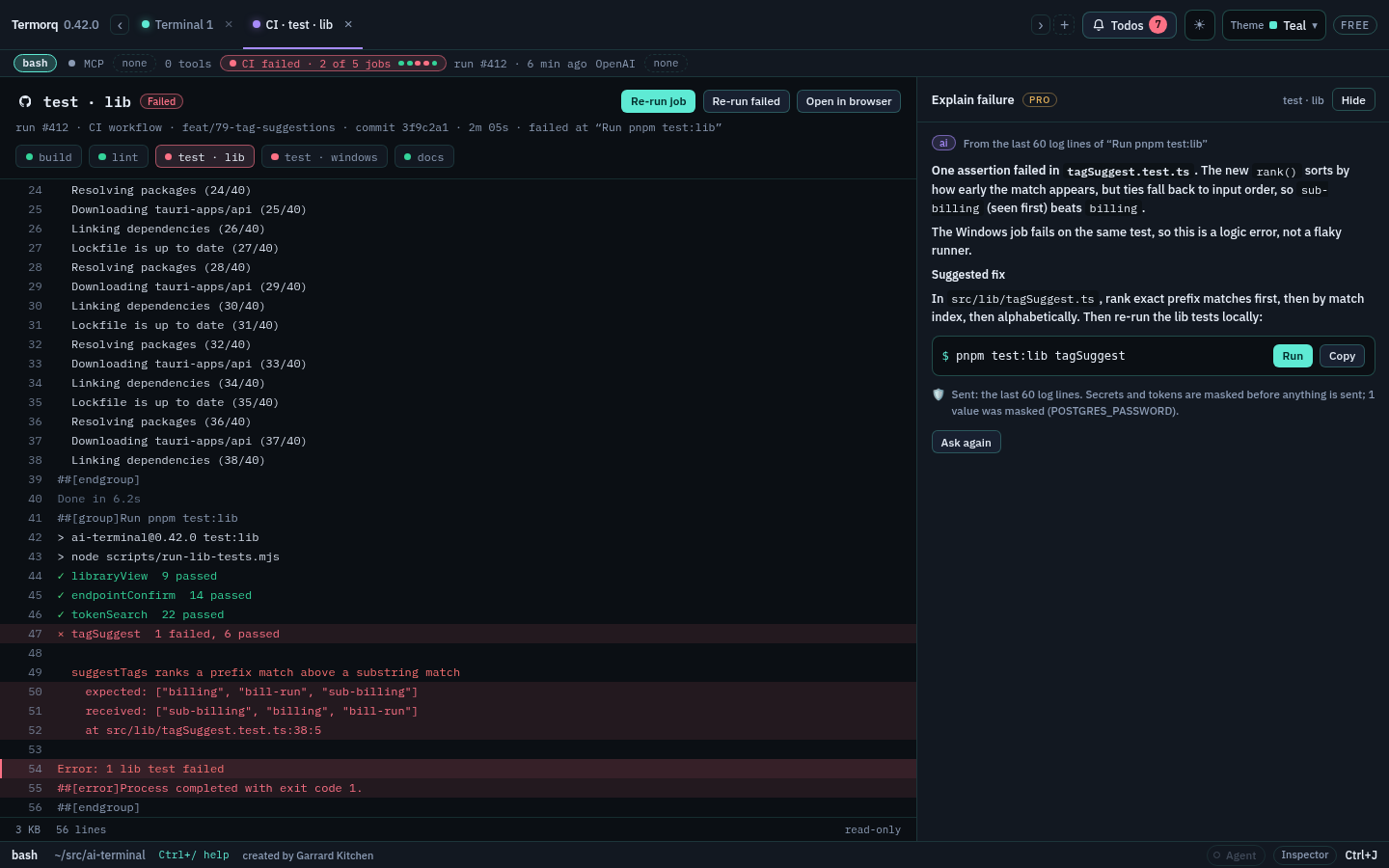1389x868 pixels.
Task: Re-run failed jobs only
Action: [746, 101]
